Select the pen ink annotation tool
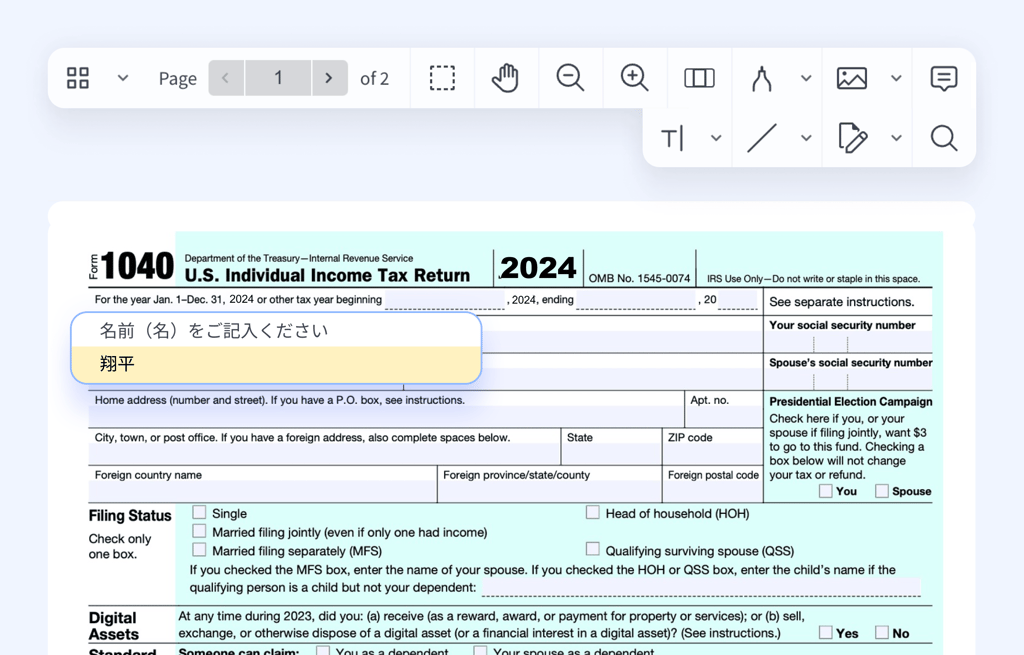This screenshot has width=1024, height=655. [762, 78]
